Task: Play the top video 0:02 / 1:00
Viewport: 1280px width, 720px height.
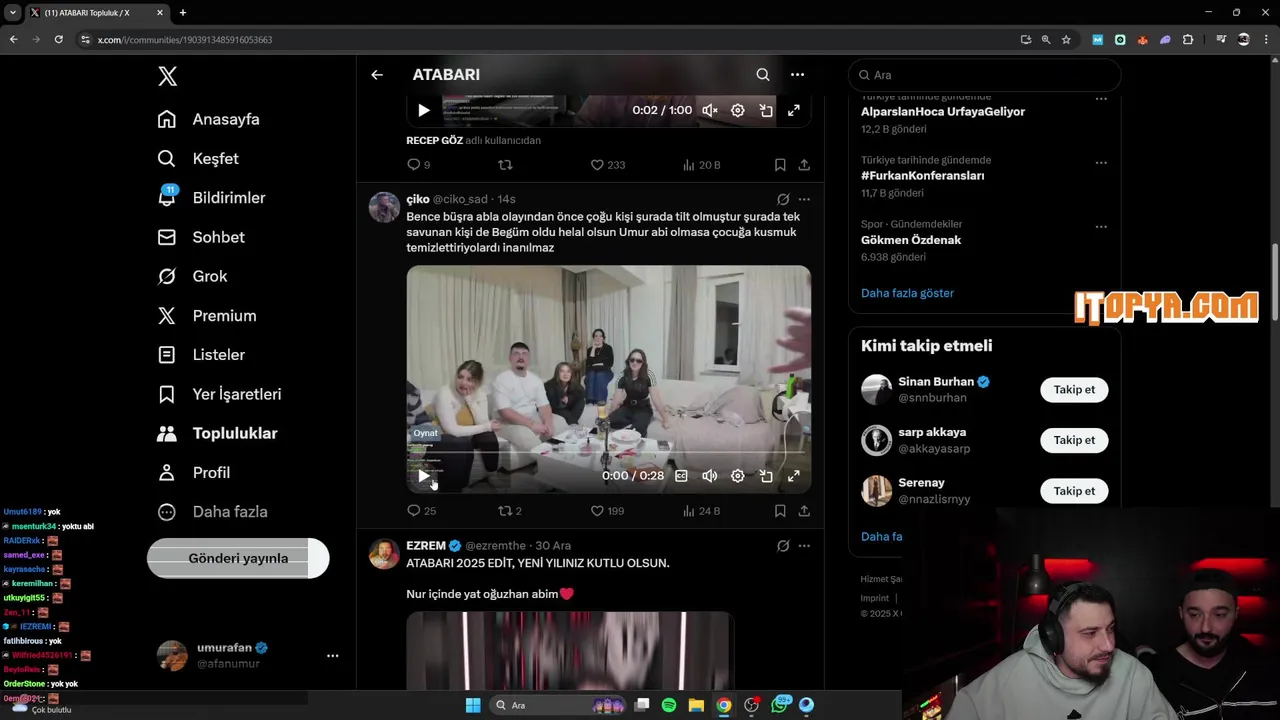Action: tap(424, 110)
